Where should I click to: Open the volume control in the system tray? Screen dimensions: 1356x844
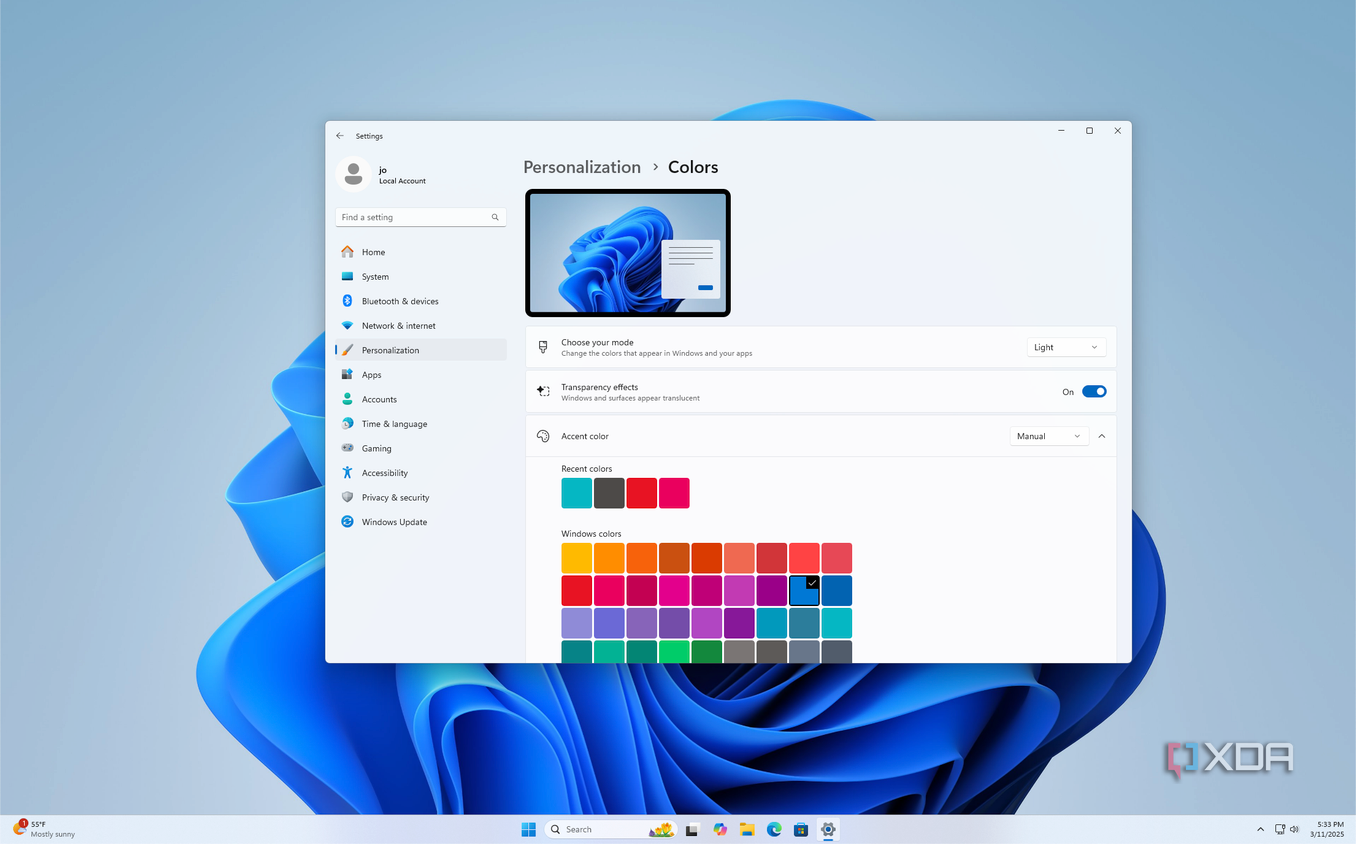pos(1295,829)
